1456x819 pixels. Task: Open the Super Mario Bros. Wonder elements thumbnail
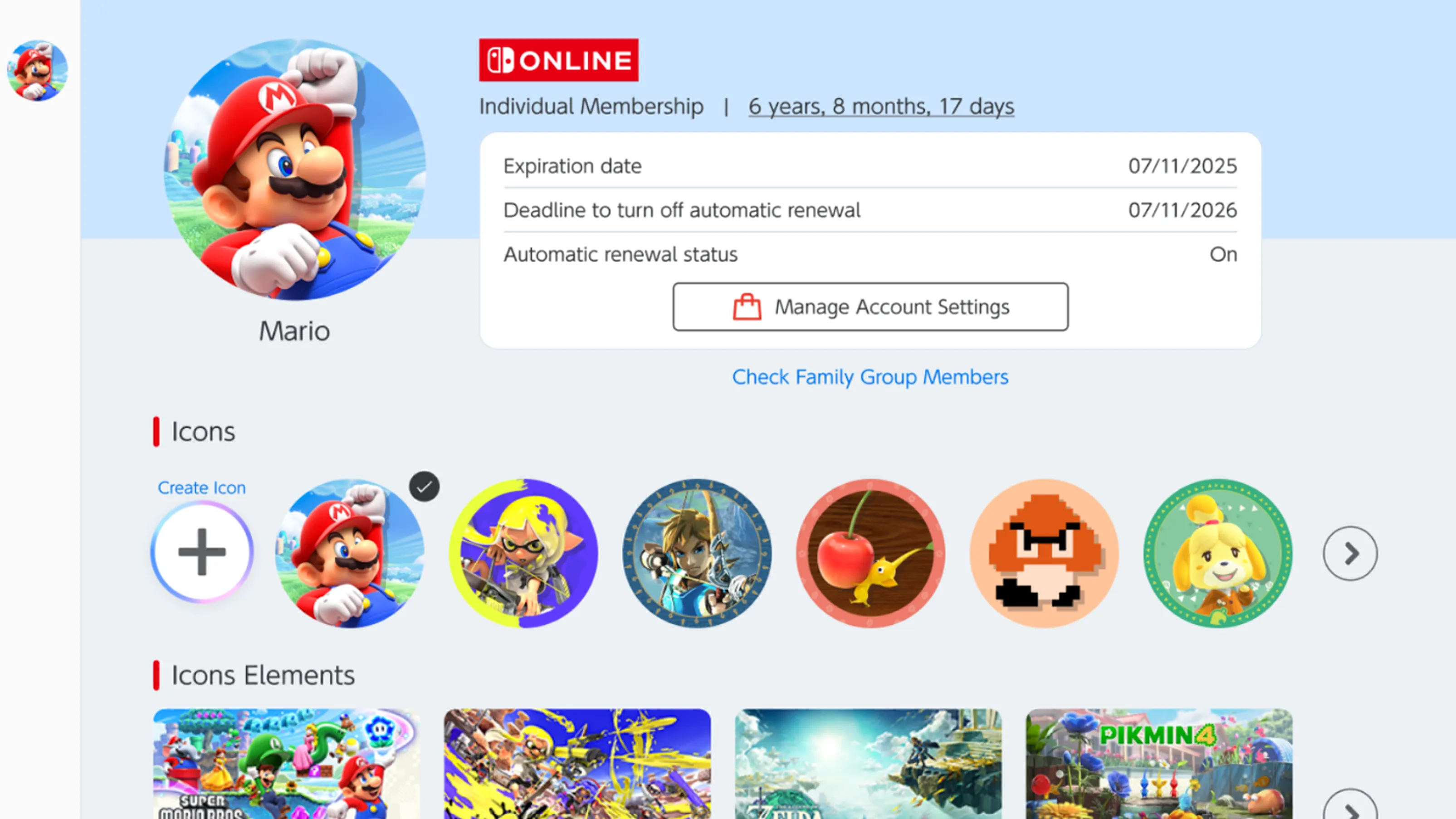tap(287, 764)
